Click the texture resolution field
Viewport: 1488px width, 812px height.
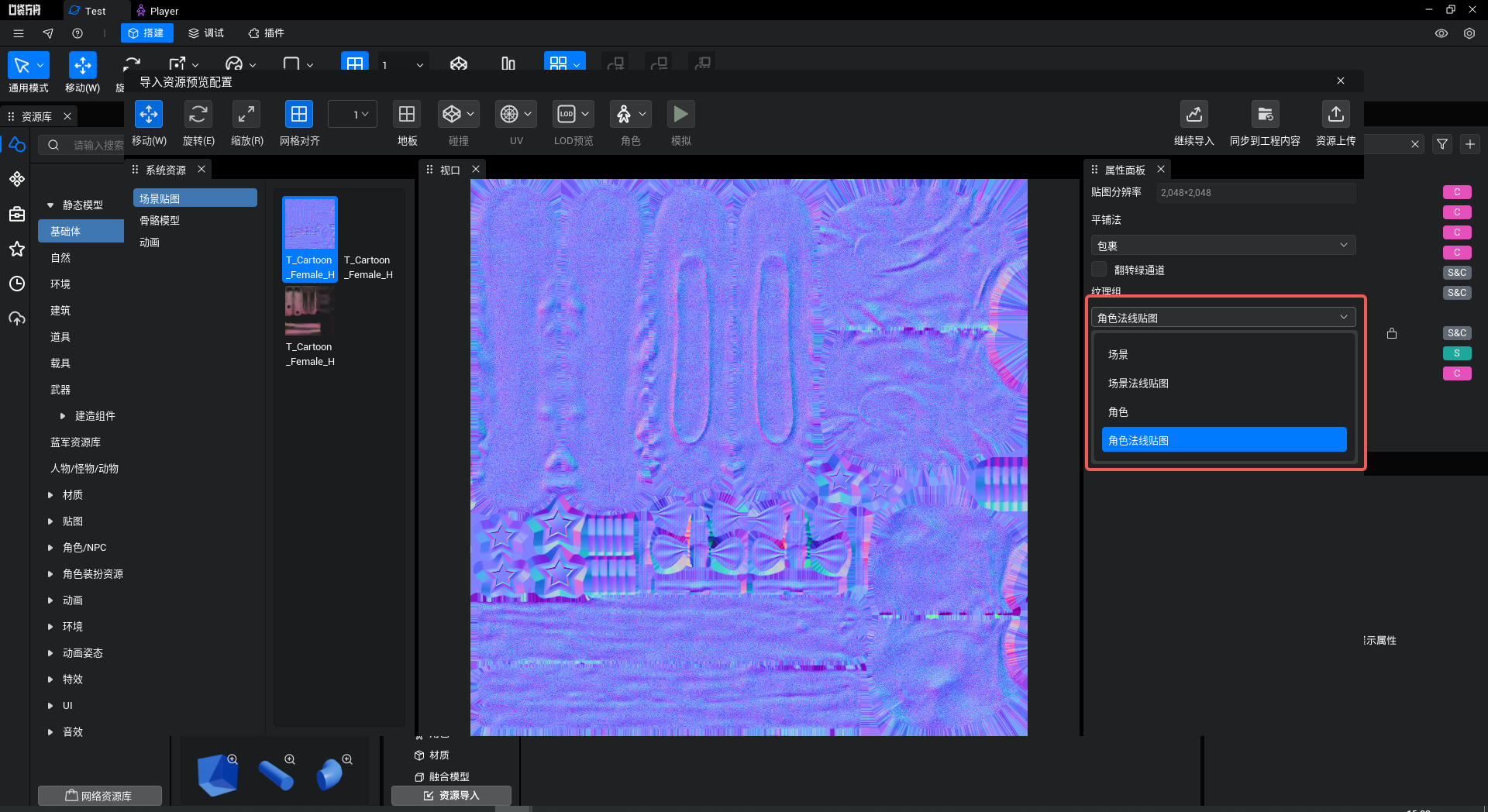[1256, 193]
